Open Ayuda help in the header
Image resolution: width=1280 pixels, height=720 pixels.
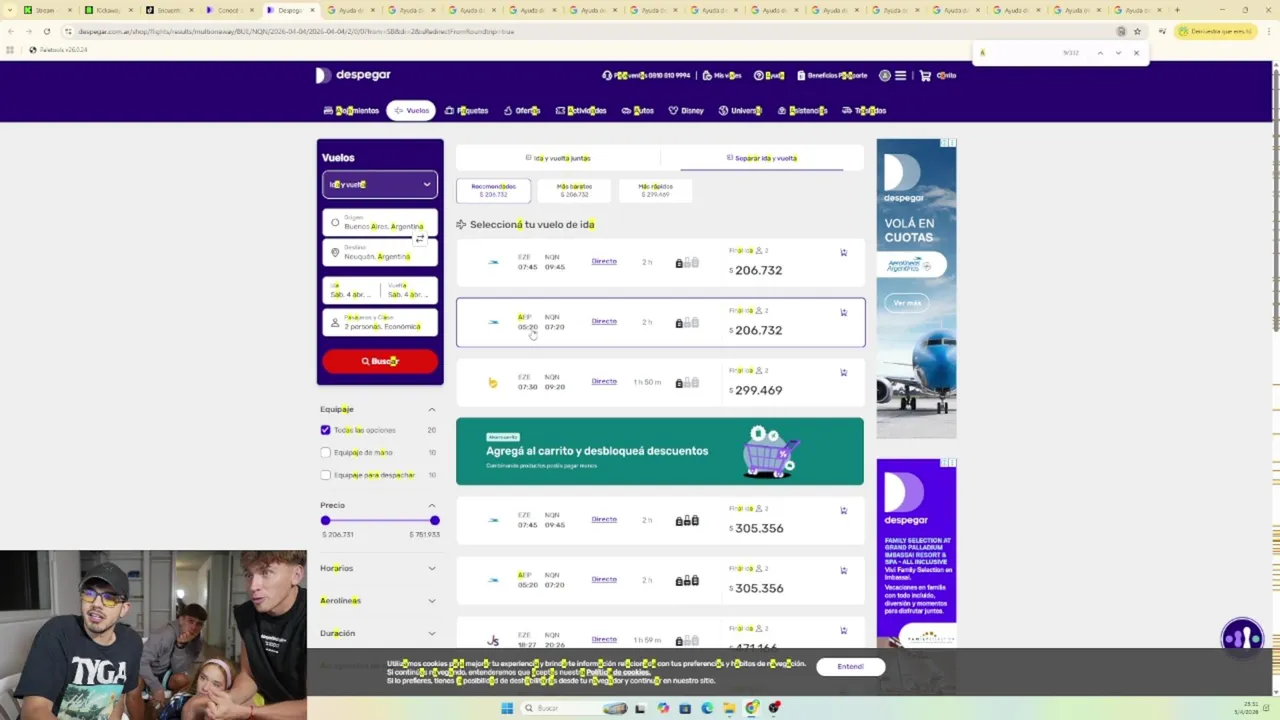pyautogui.click(x=769, y=75)
